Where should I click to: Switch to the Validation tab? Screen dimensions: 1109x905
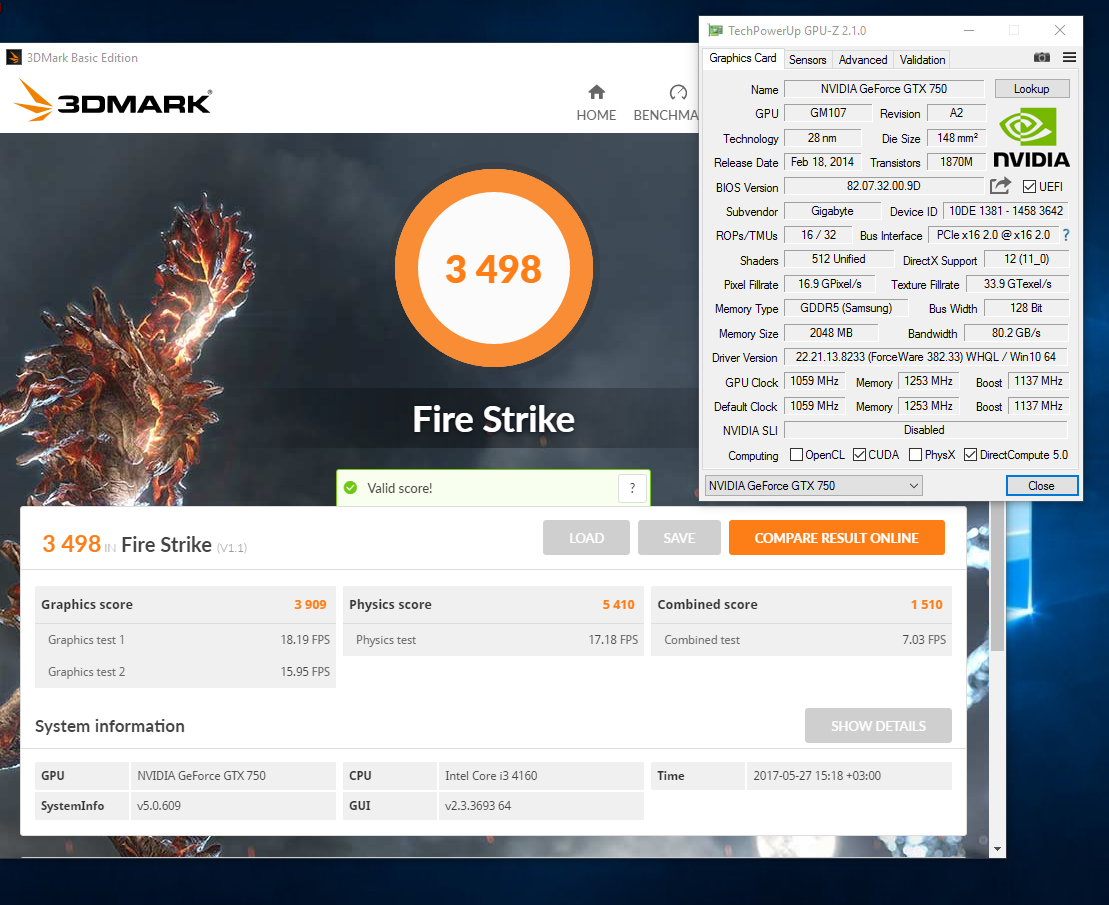[x=922, y=60]
